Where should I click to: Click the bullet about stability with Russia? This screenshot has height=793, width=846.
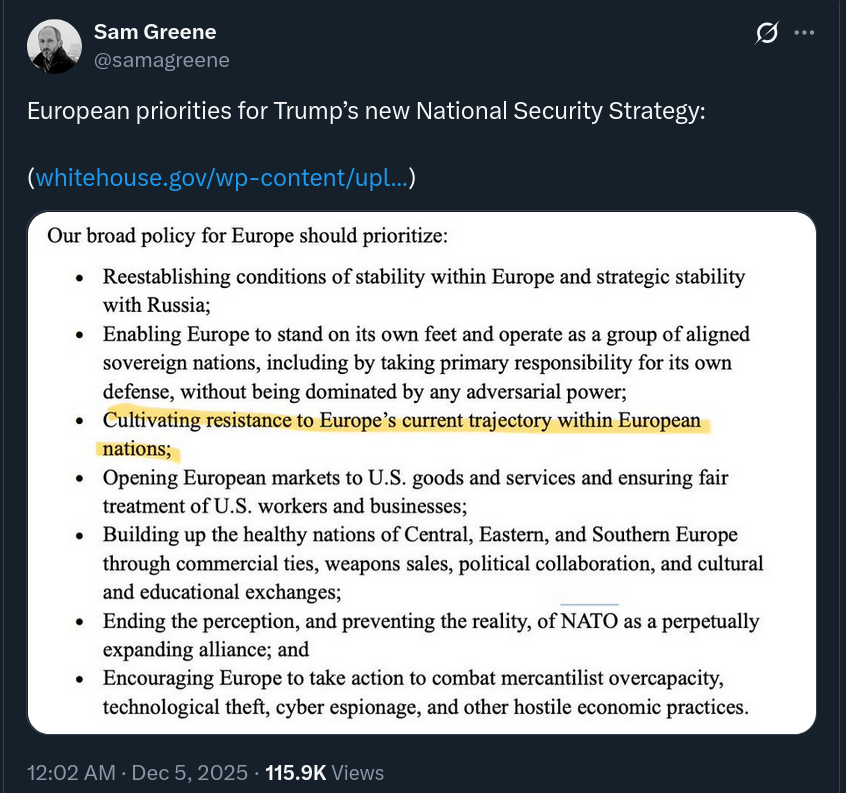click(423, 290)
